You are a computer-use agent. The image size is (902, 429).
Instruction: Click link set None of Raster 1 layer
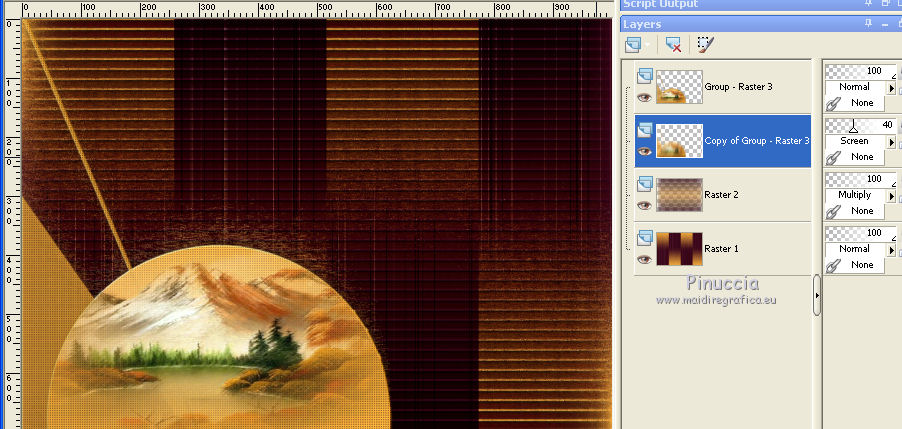(862, 265)
